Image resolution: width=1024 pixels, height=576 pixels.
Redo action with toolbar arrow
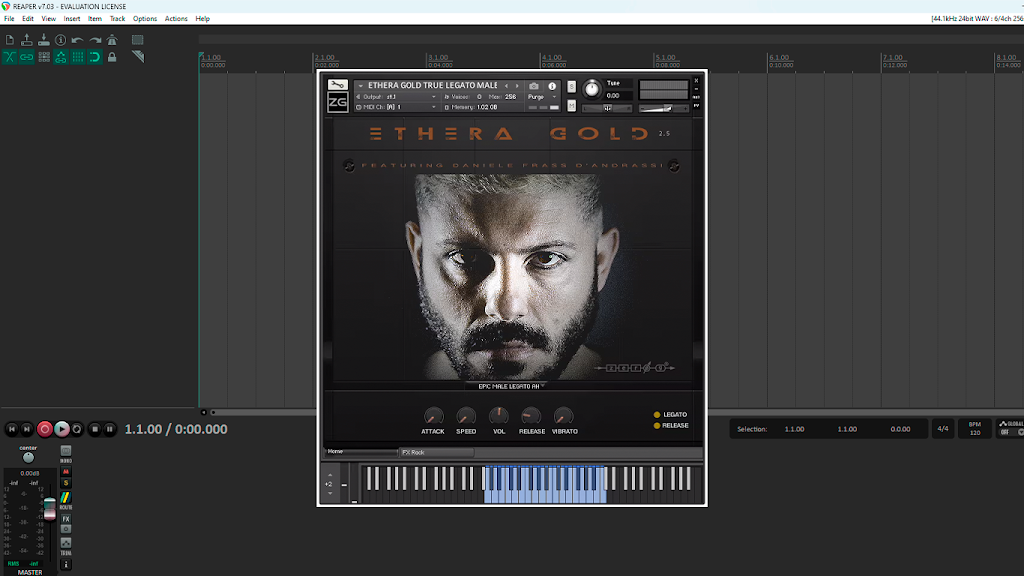(x=95, y=40)
